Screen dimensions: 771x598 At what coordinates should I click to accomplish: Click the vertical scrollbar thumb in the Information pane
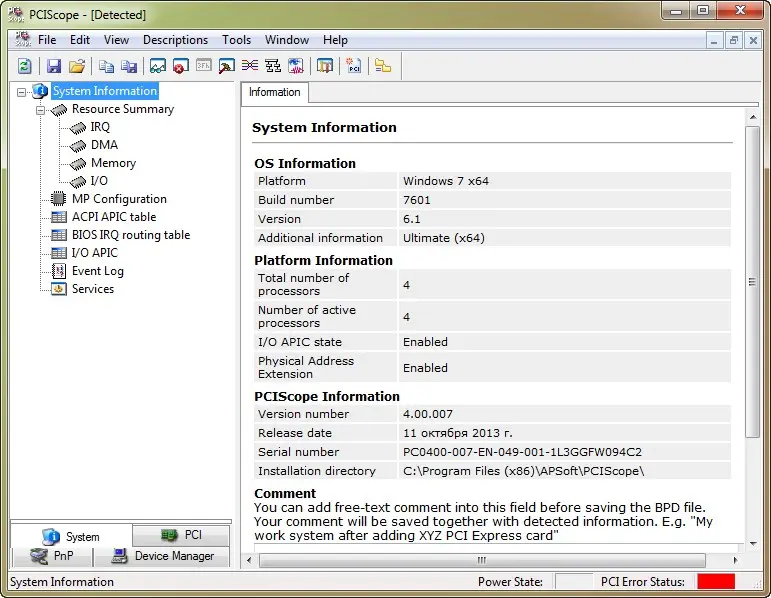coord(752,282)
